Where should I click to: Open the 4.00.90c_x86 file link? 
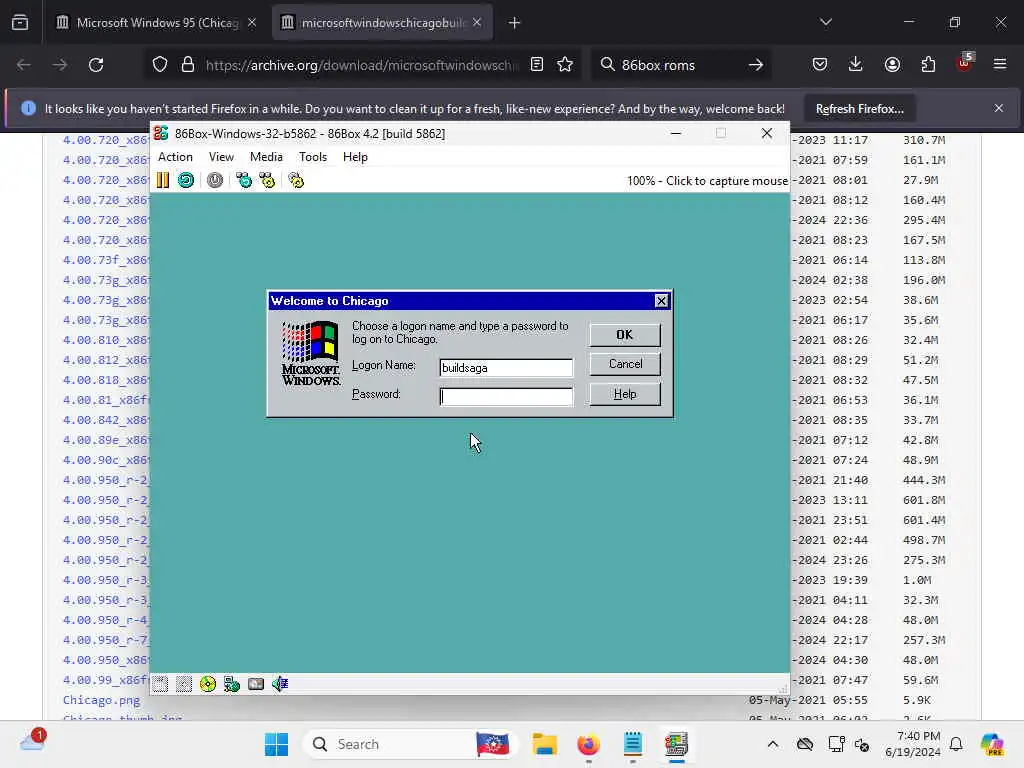coord(106,460)
